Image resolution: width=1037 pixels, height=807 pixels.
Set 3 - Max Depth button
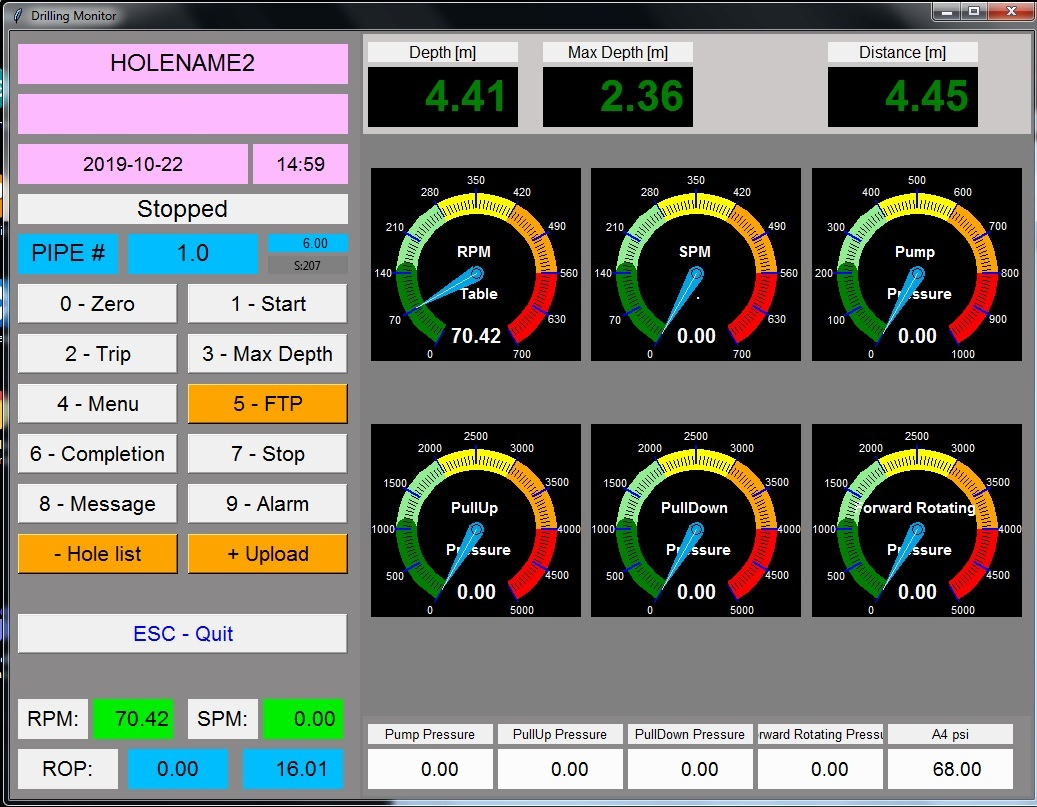[x=267, y=354]
